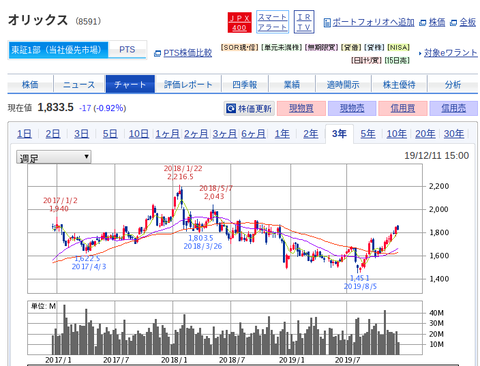Select the 1ヶ月 chart period
This screenshot has width=480, height=366.
click(x=167, y=134)
